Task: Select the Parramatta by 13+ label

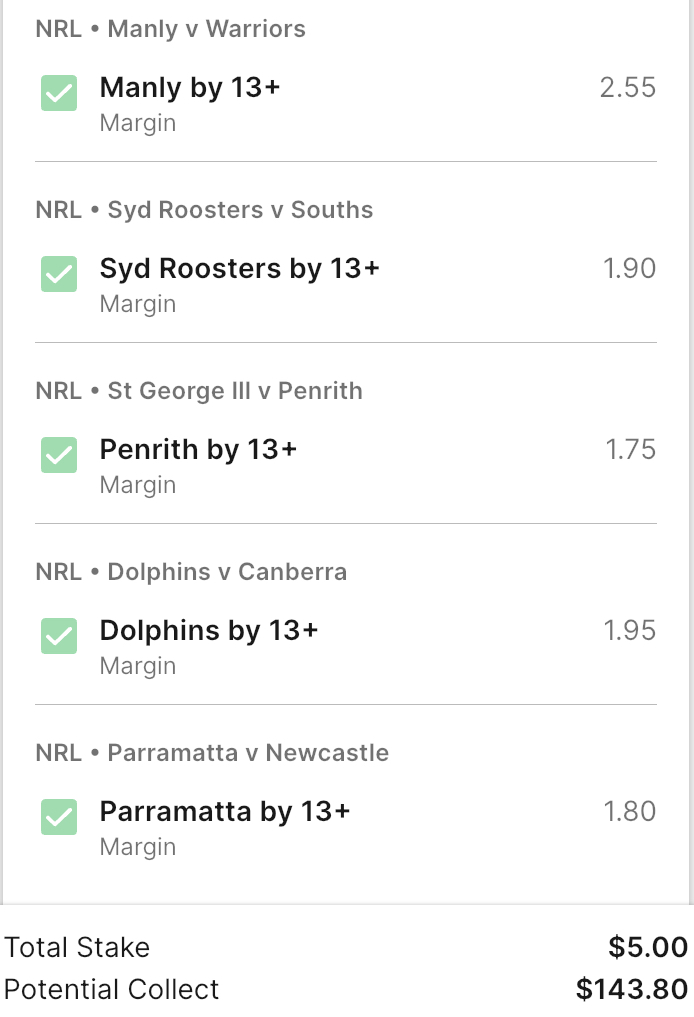Action: tap(225, 812)
